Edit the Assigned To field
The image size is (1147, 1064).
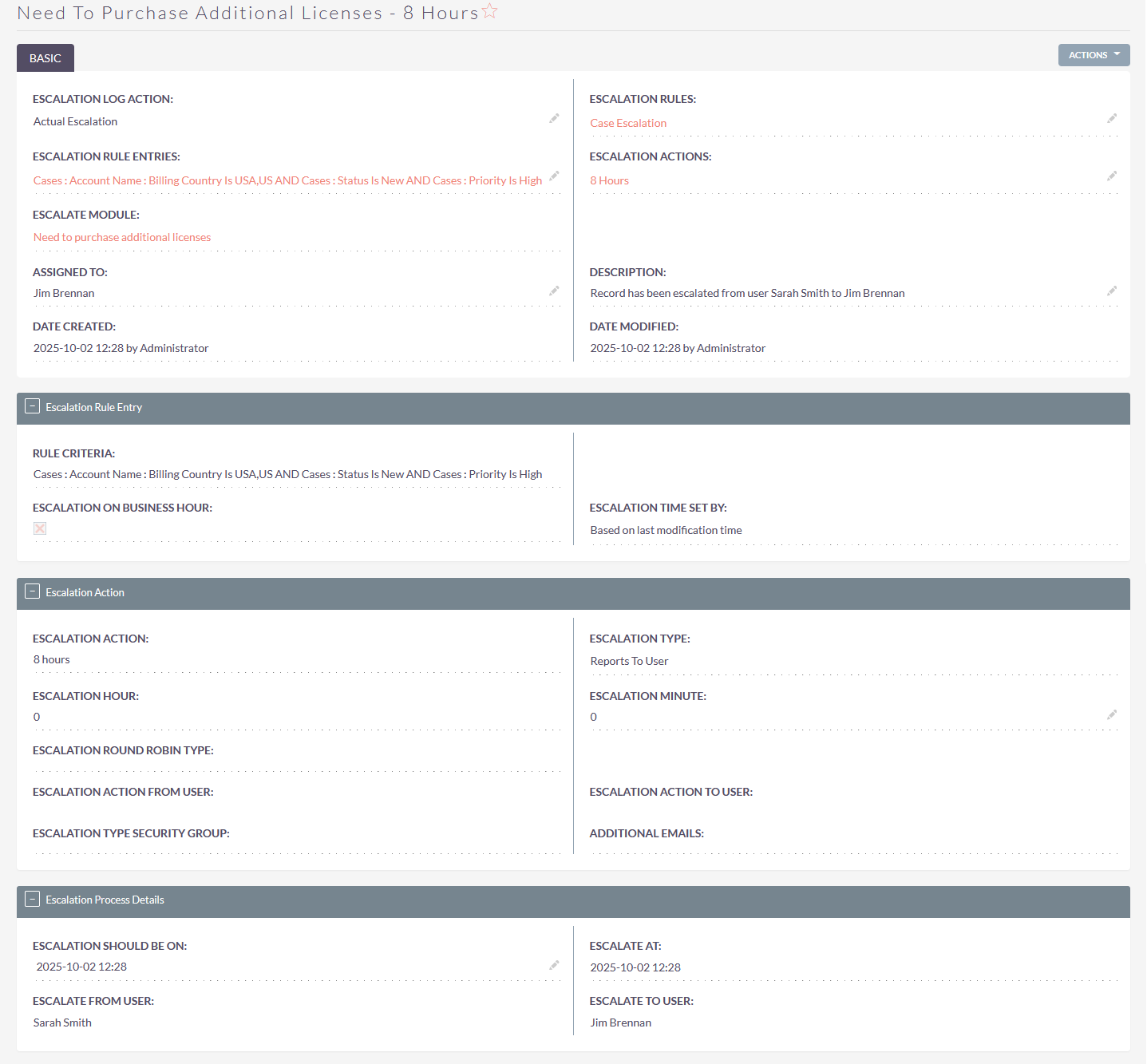pyautogui.click(x=555, y=291)
